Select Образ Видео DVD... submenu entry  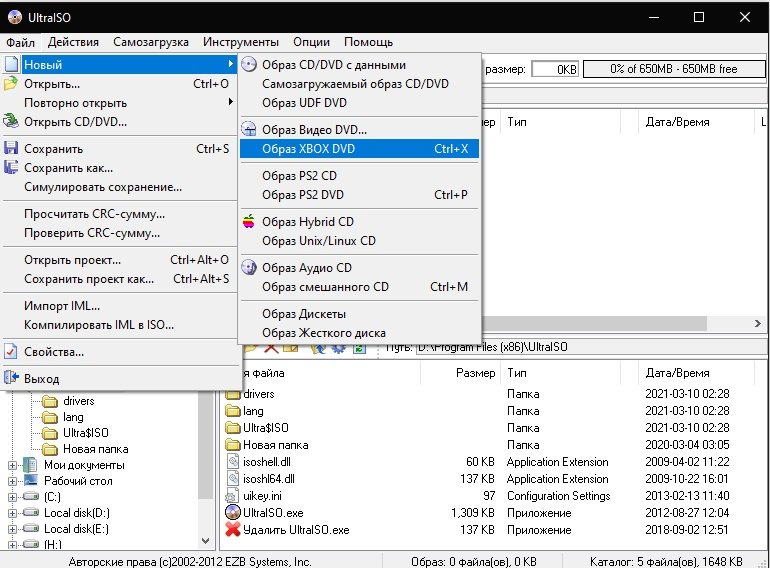359,130
